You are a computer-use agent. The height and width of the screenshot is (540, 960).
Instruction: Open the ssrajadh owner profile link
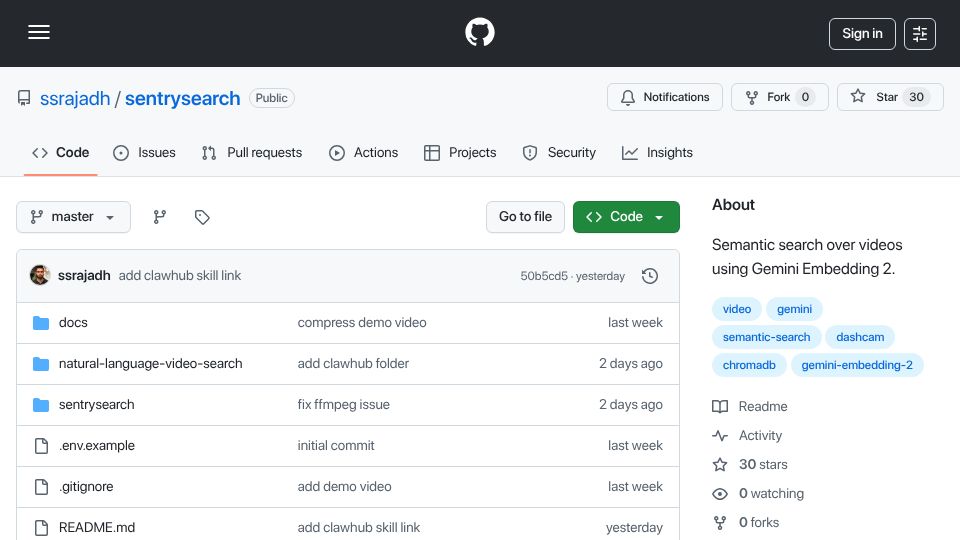click(x=75, y=98)
